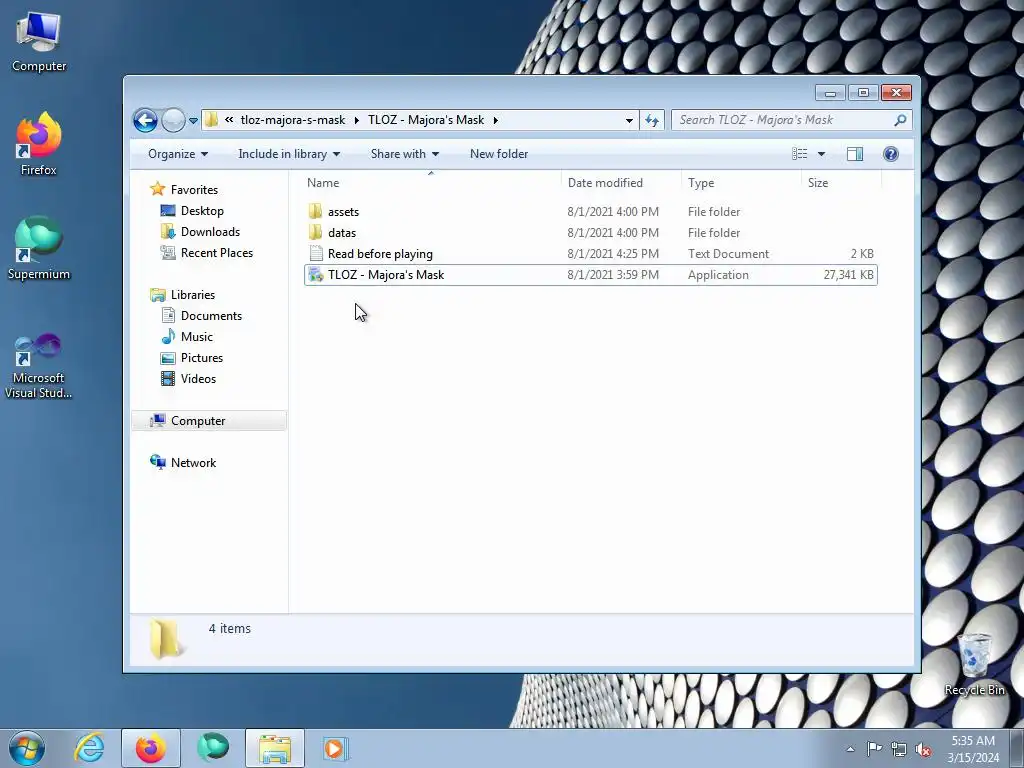The image size is (1024, 768).
Task: Click the network tray icon
Action: [x=899, y=749]
